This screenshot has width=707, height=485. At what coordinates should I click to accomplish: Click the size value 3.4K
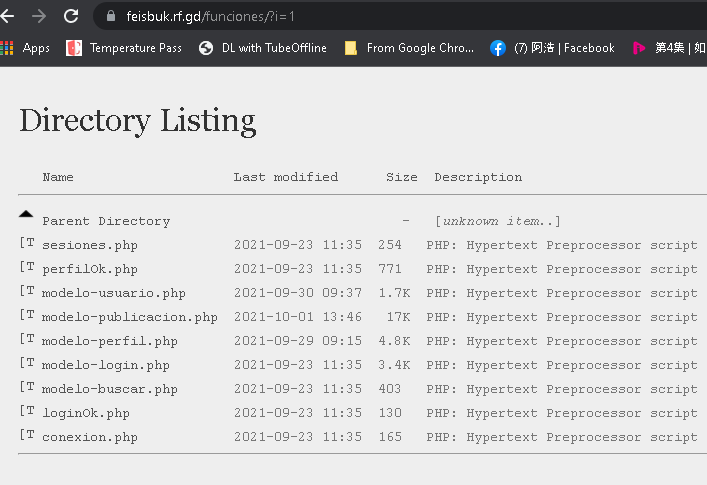[x=395, y=365]
